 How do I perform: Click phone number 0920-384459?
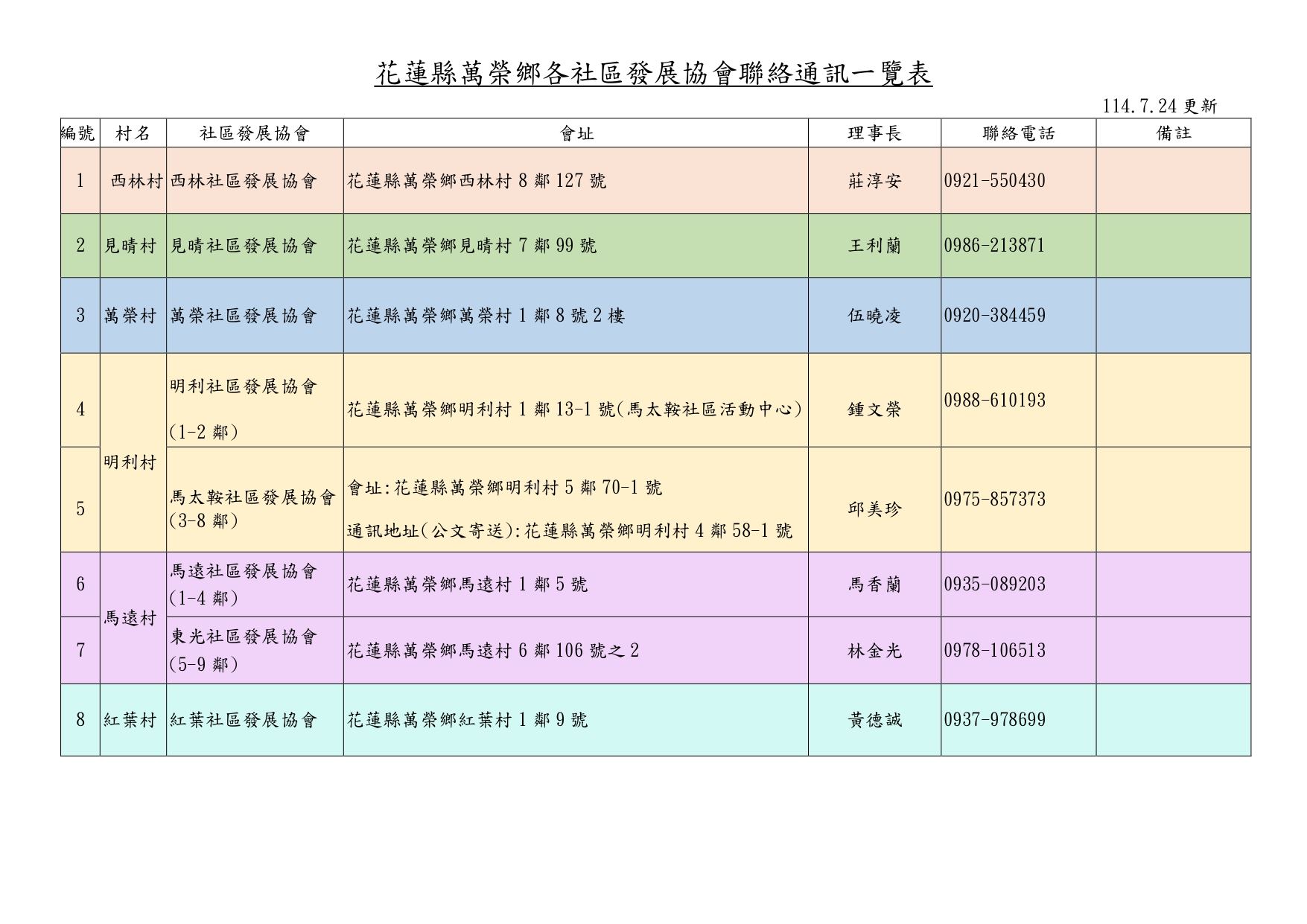(x=994, y=316)
